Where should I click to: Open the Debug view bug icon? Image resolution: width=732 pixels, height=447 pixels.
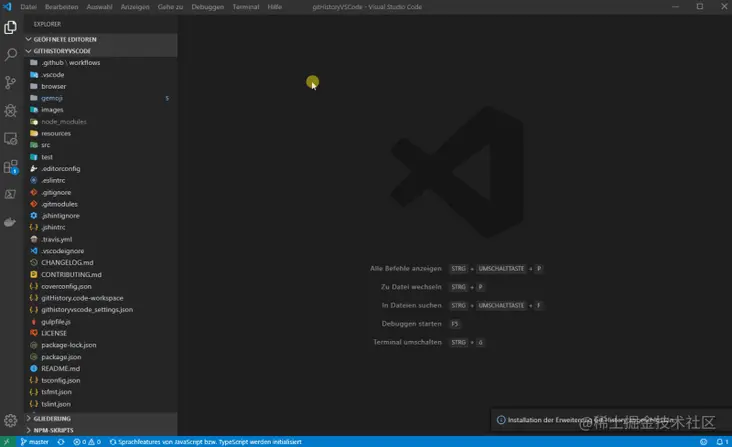pos(10,111)
